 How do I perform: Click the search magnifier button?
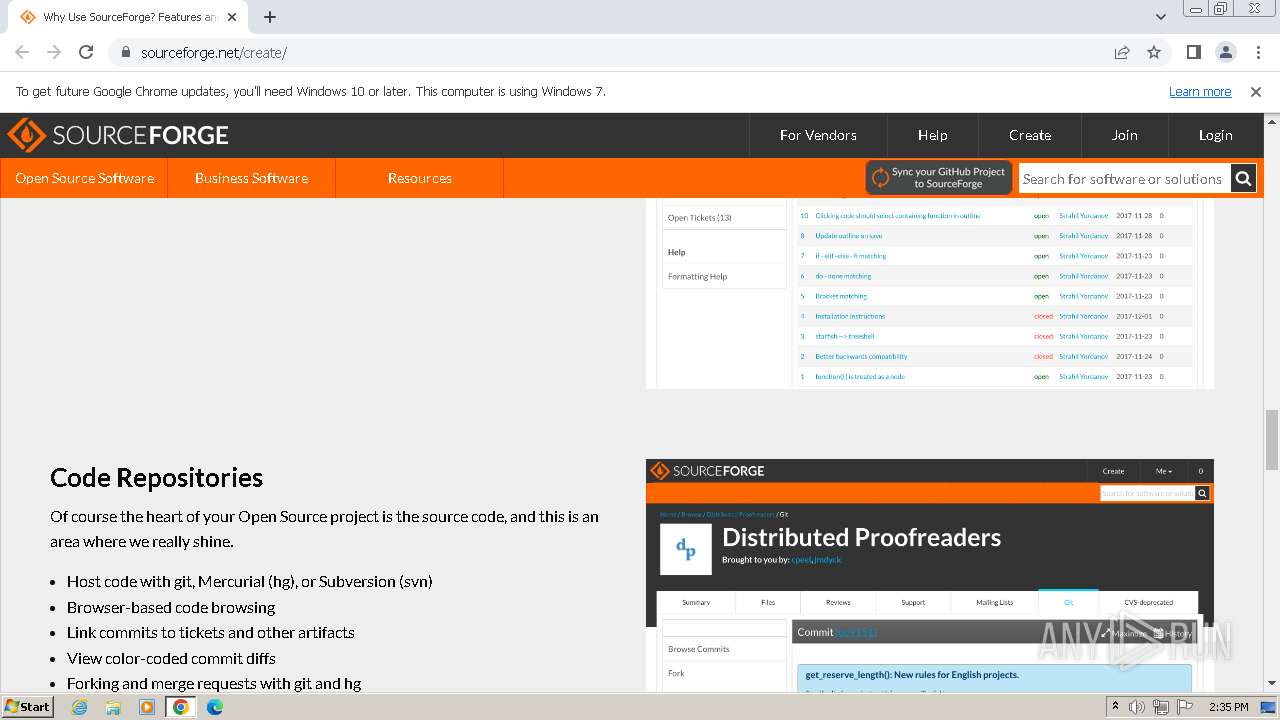click(1243, 179)
